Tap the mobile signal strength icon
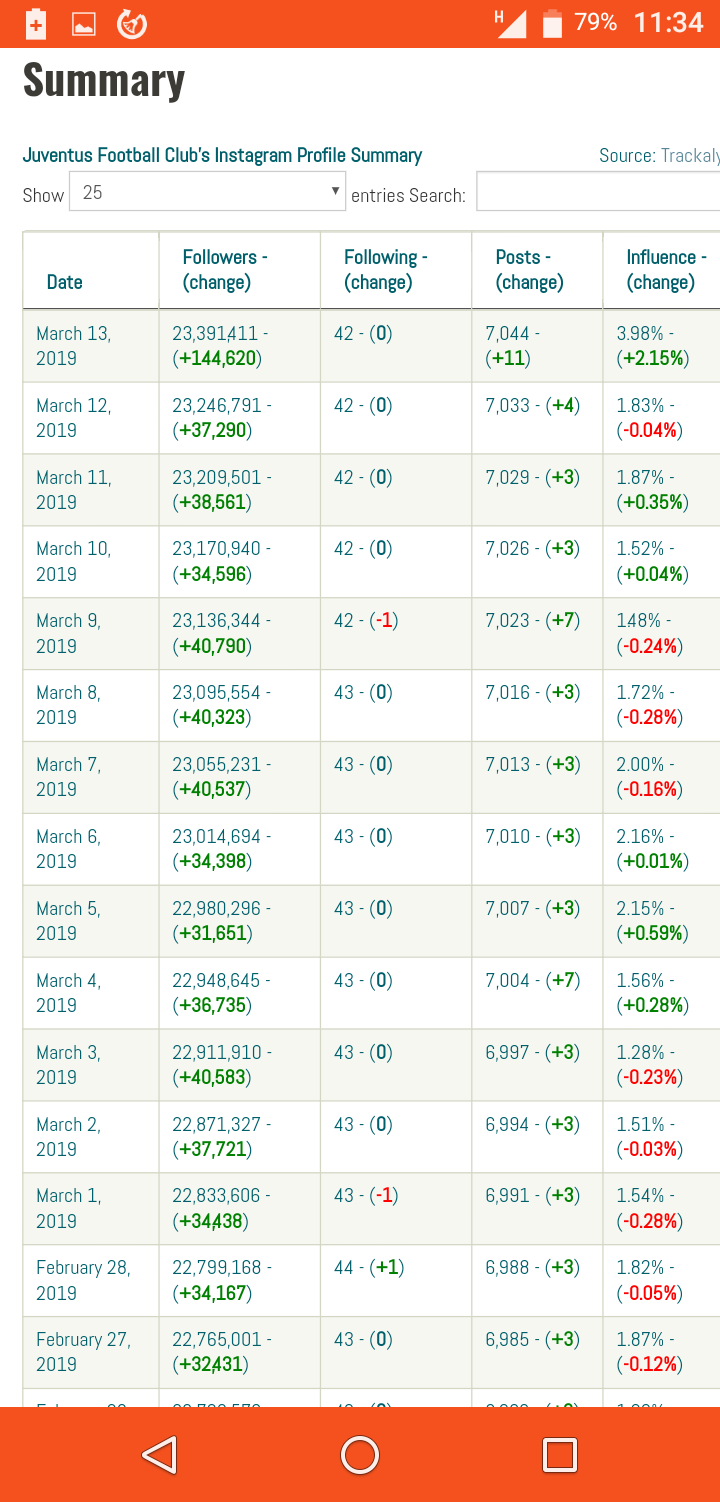 [511, 22]
